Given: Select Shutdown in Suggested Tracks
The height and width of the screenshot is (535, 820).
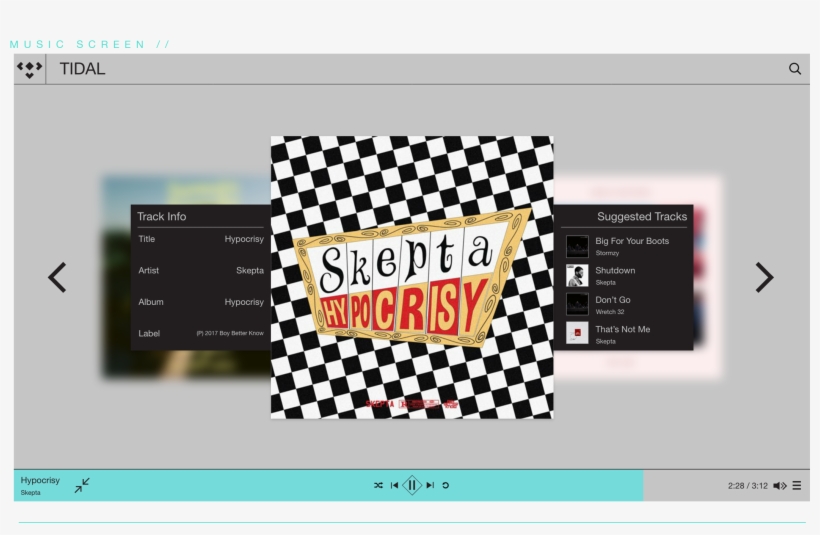Looking at the screenshot, I should tap(615, 271).
